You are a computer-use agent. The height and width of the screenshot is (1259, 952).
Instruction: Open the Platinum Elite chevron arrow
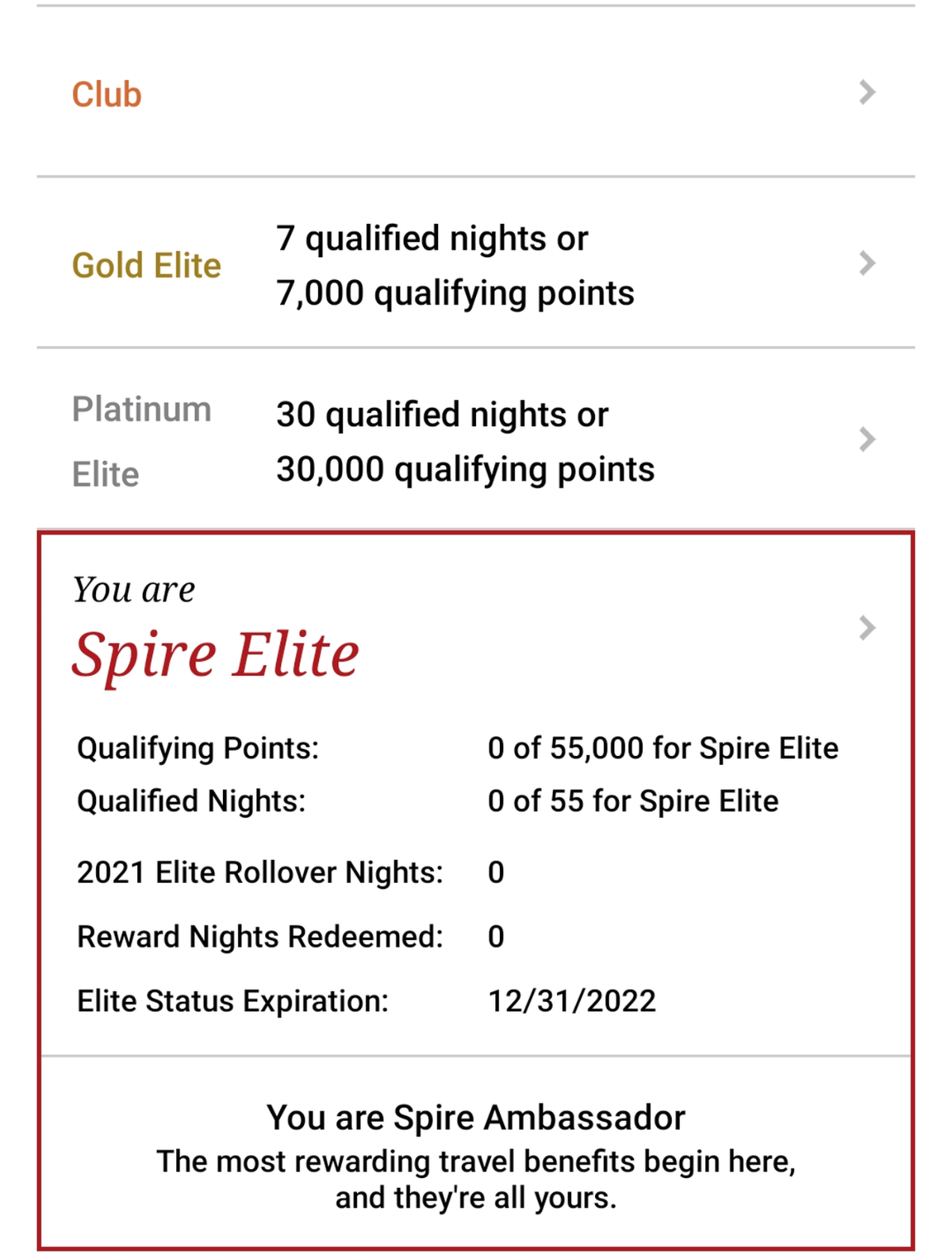point(867,439)
